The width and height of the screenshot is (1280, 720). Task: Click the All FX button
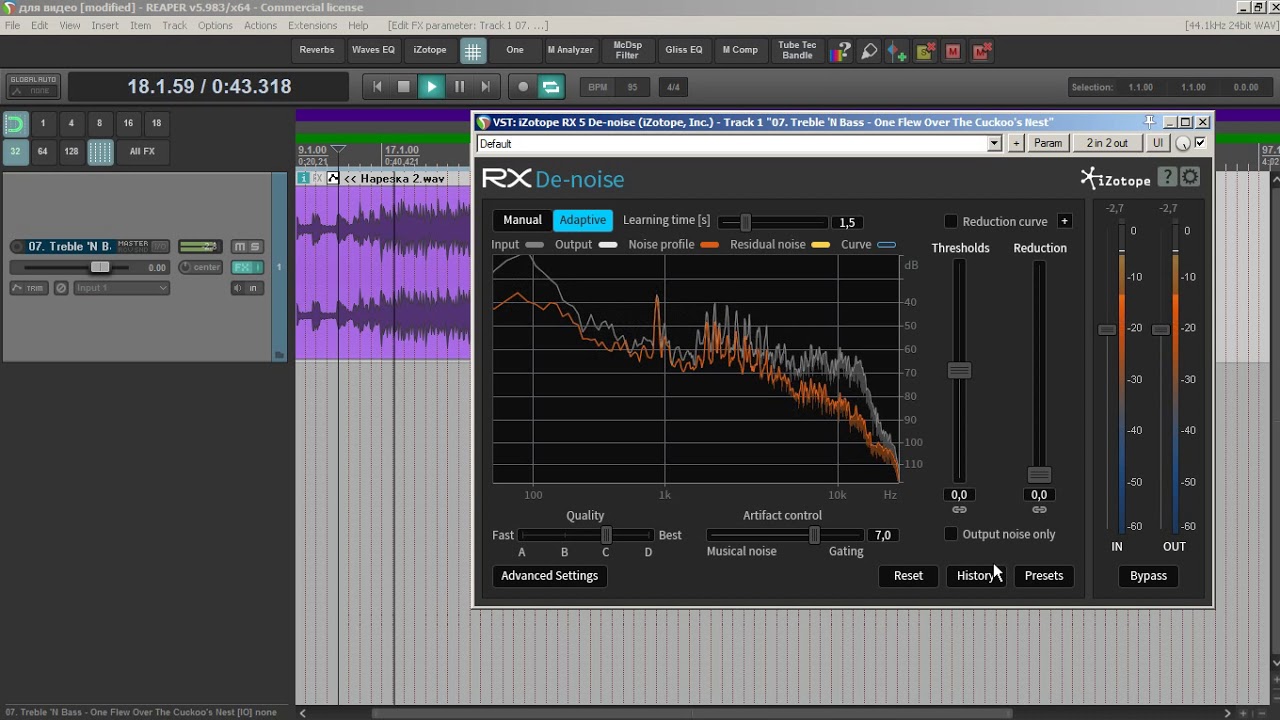pos(142,152)
